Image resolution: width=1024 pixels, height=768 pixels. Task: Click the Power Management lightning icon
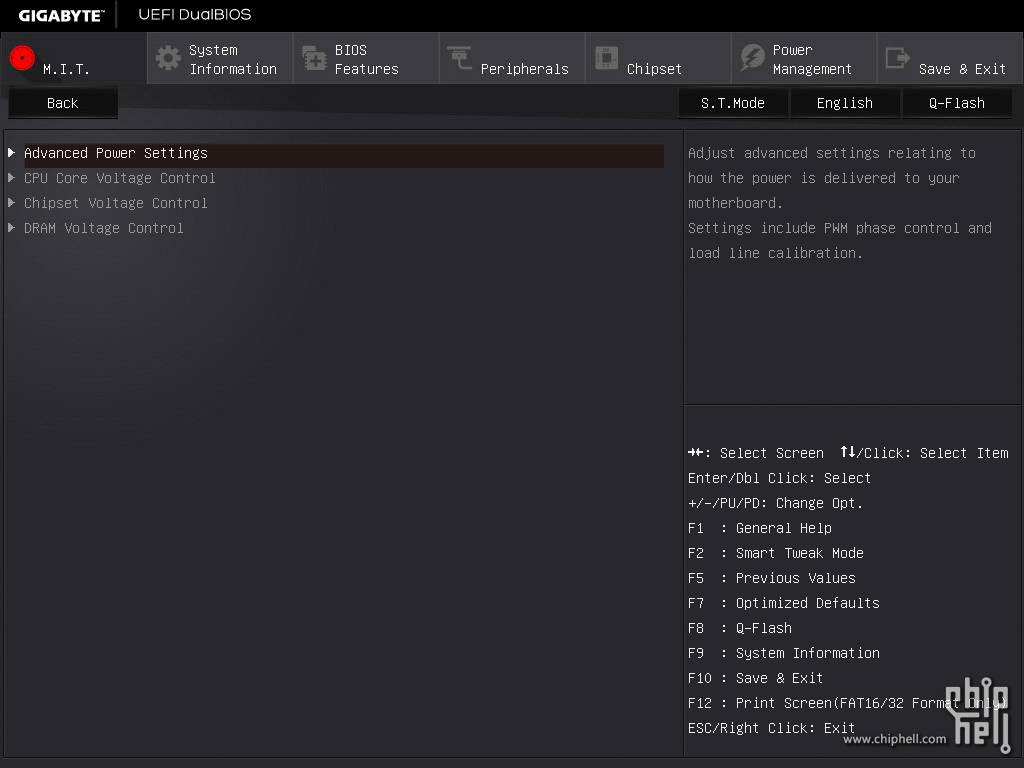[752, 58]
